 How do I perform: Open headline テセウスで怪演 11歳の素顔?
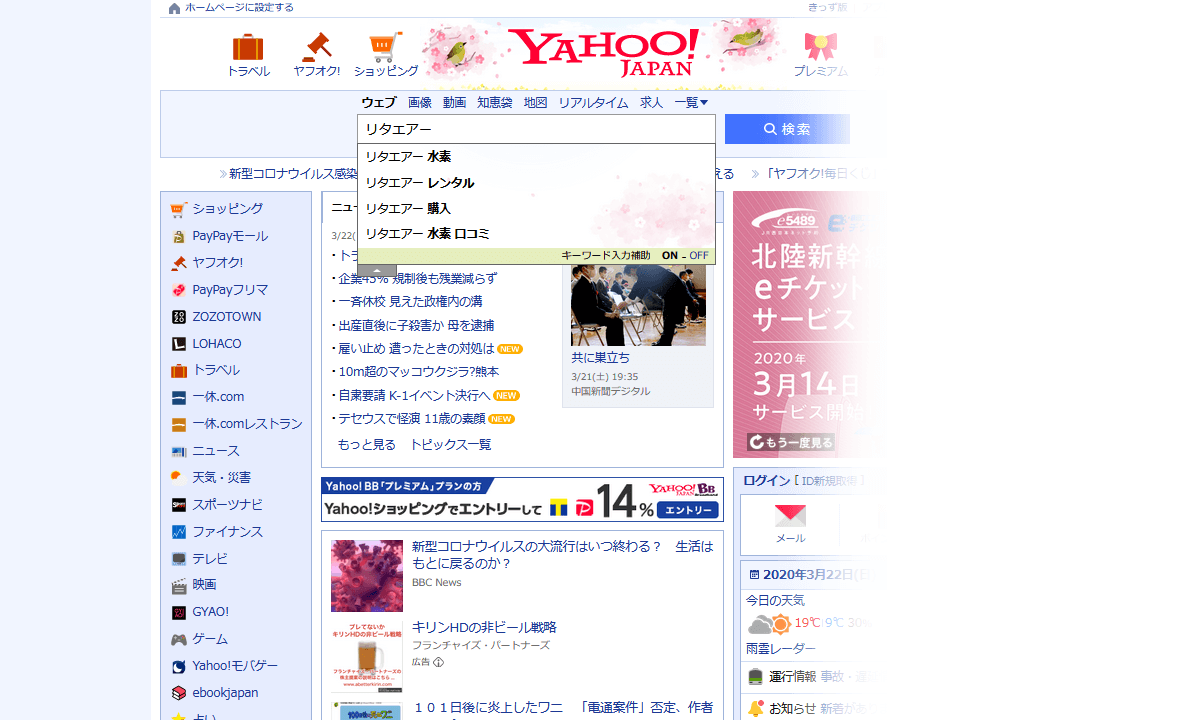(x=412, y=419)
